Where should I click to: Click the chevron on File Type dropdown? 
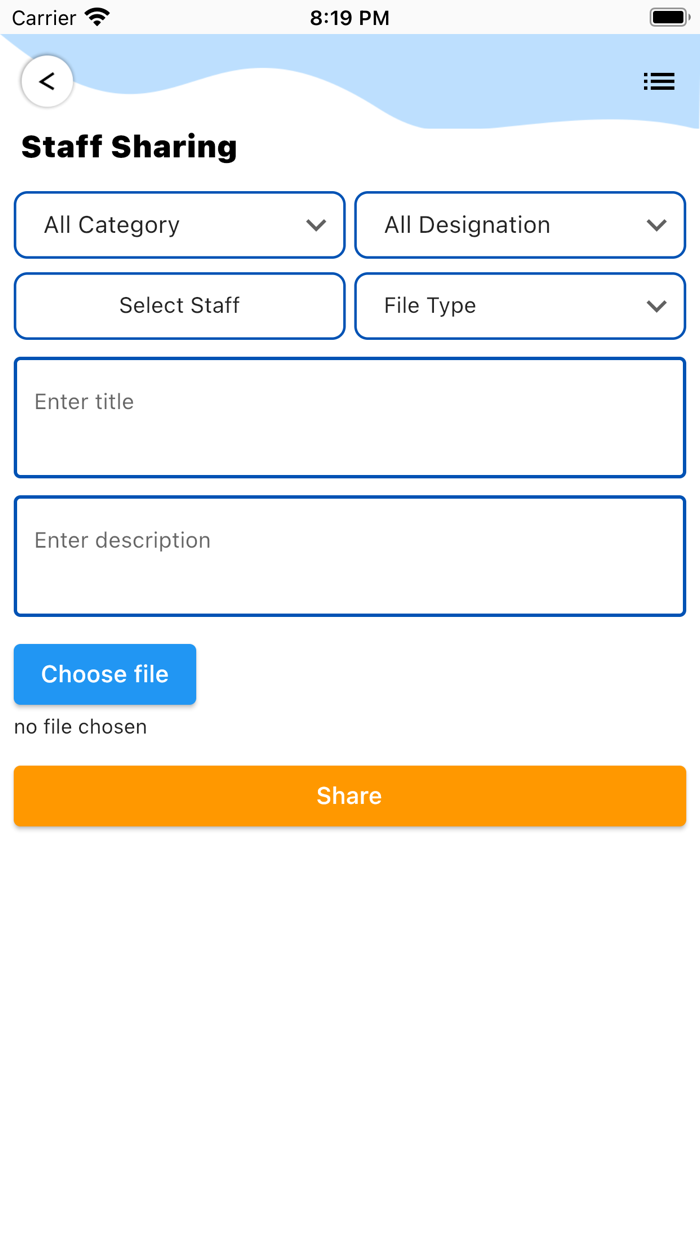(x=658, y=306)
